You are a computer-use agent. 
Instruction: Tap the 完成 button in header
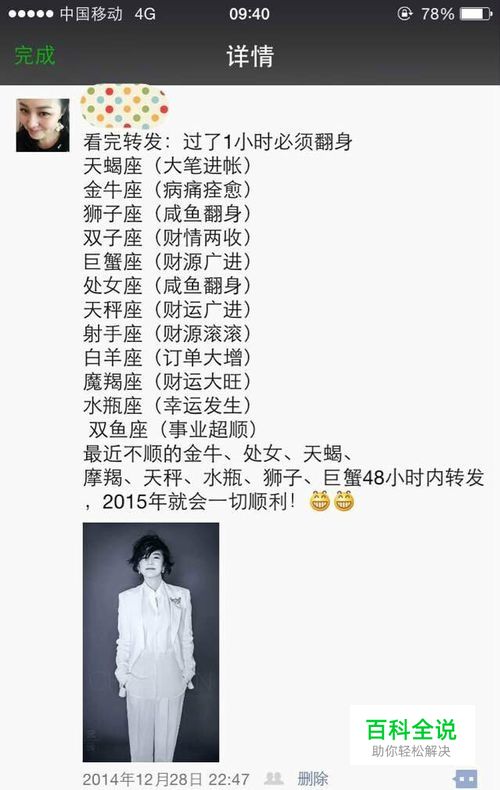(x=34, y=55)
